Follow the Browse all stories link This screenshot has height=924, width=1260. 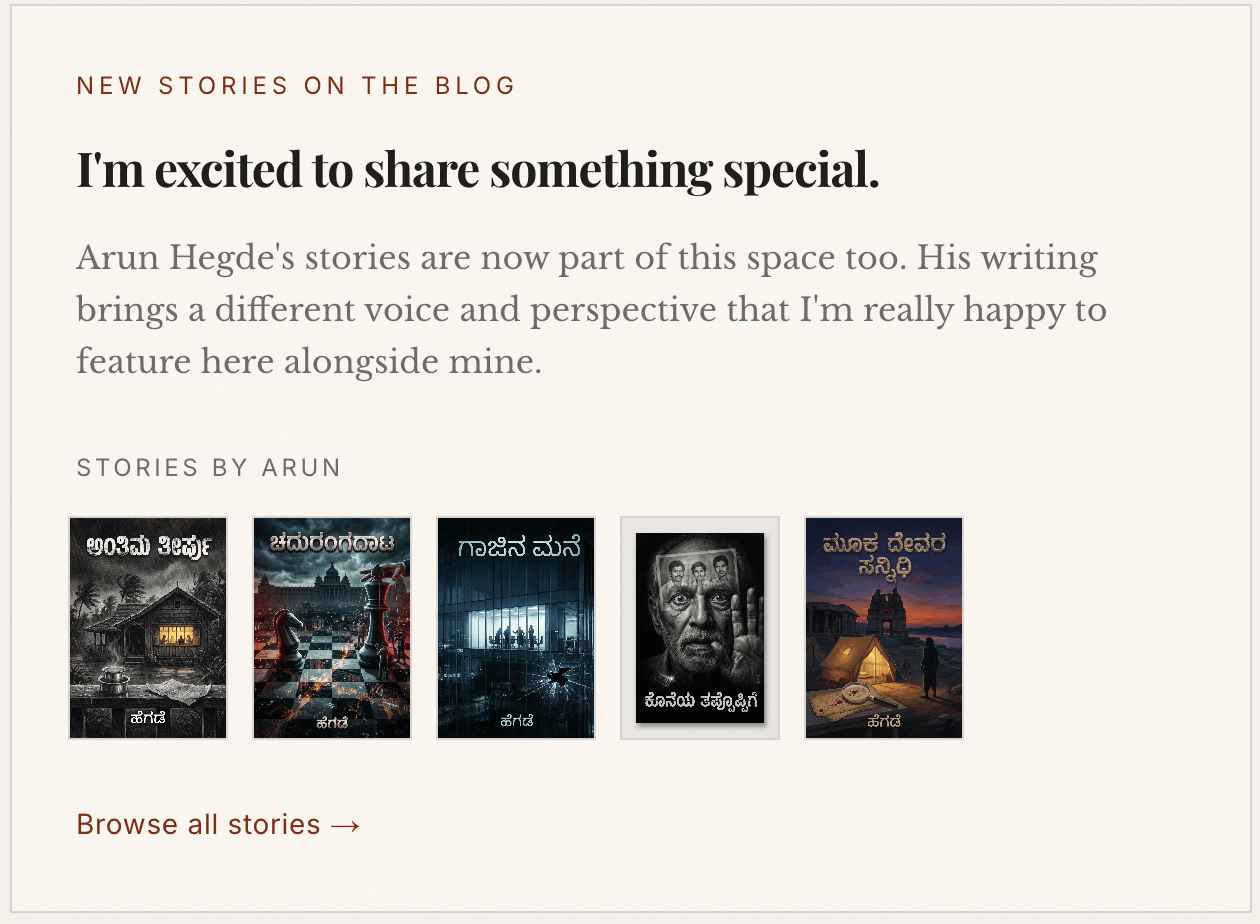(x=197, y=824)
